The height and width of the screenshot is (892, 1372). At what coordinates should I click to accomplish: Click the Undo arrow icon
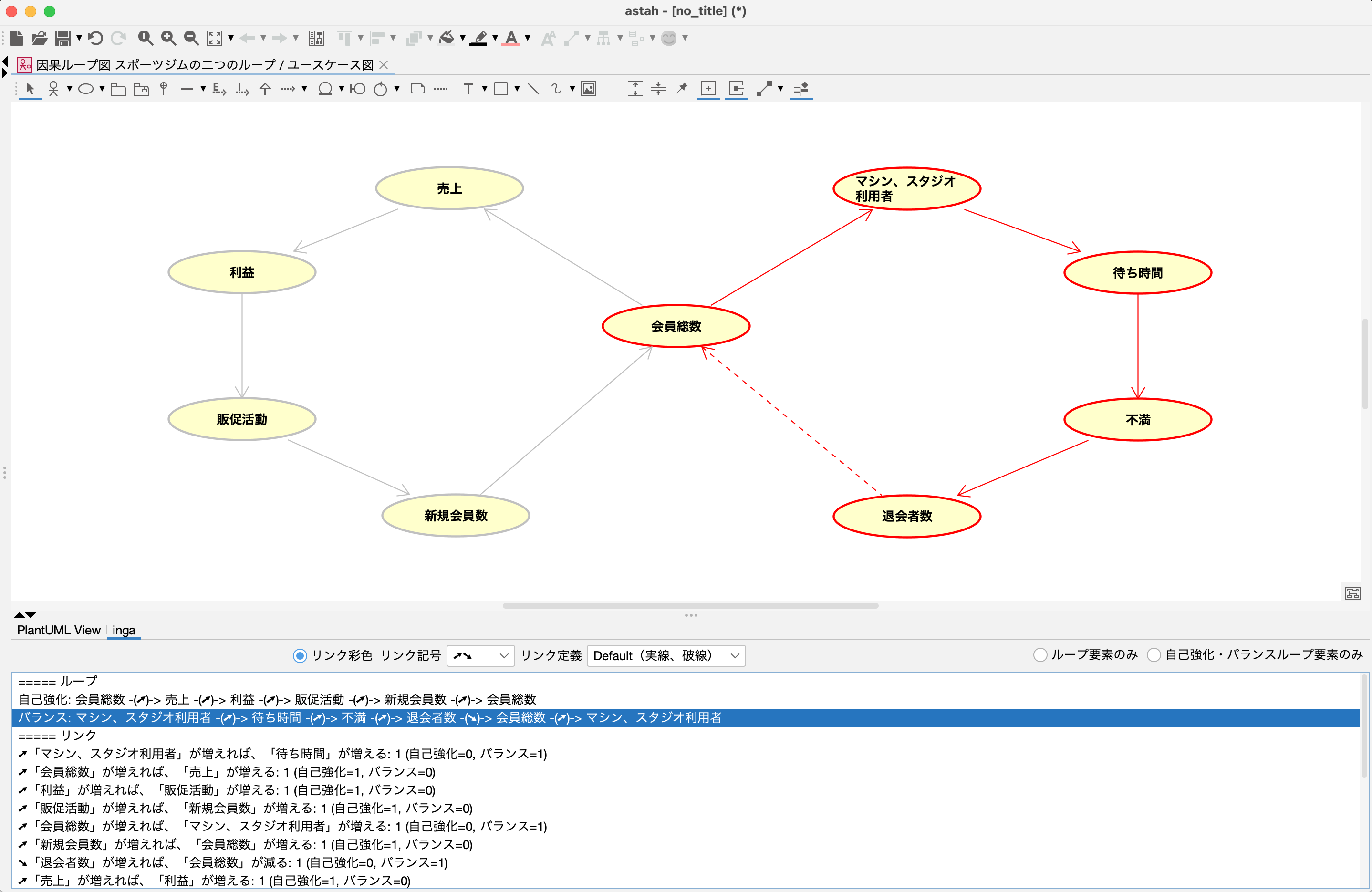[x=96, y=38]
